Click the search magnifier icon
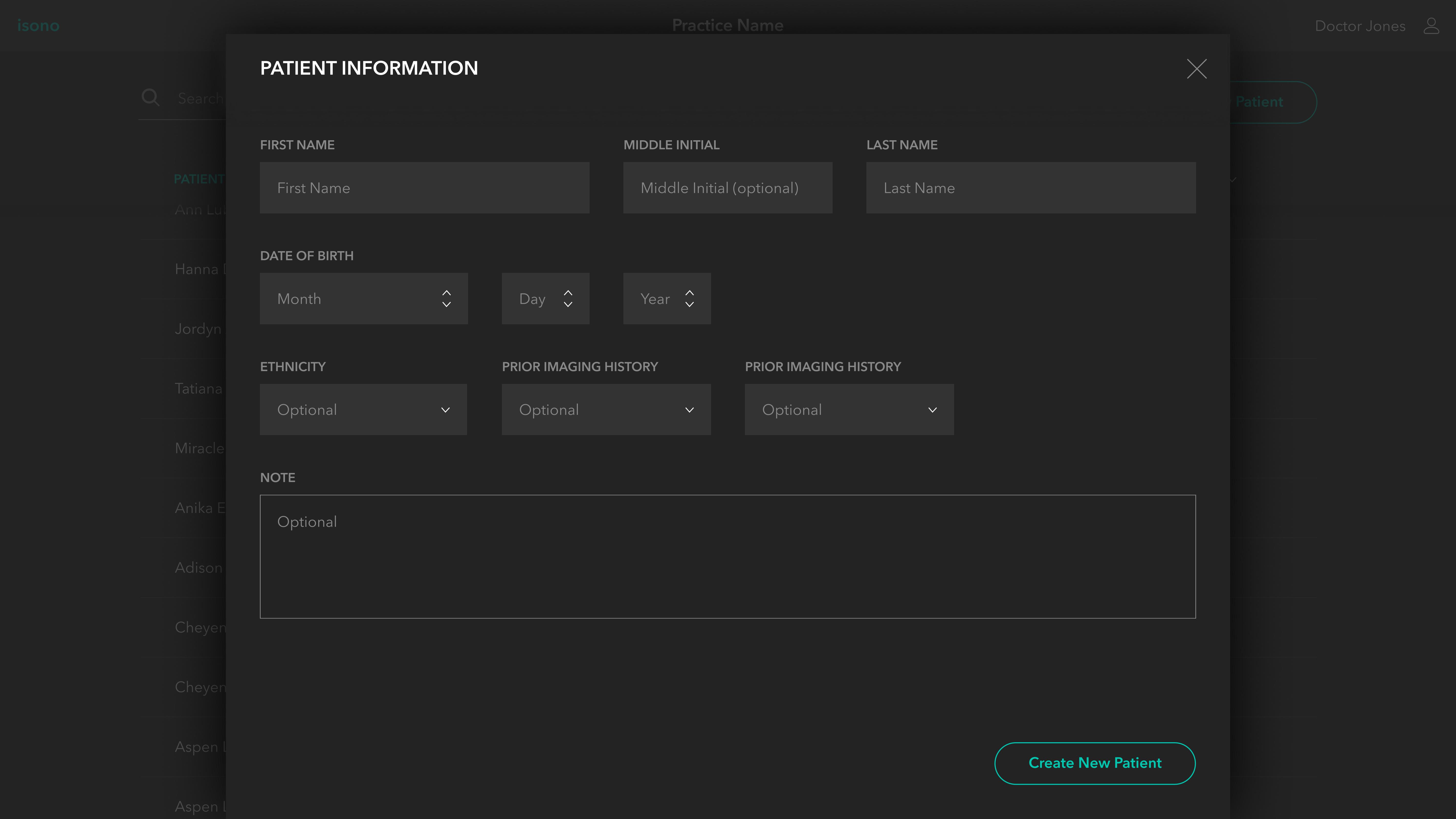The width and height of the screenshot is (1456, 819). pos(150,97)
